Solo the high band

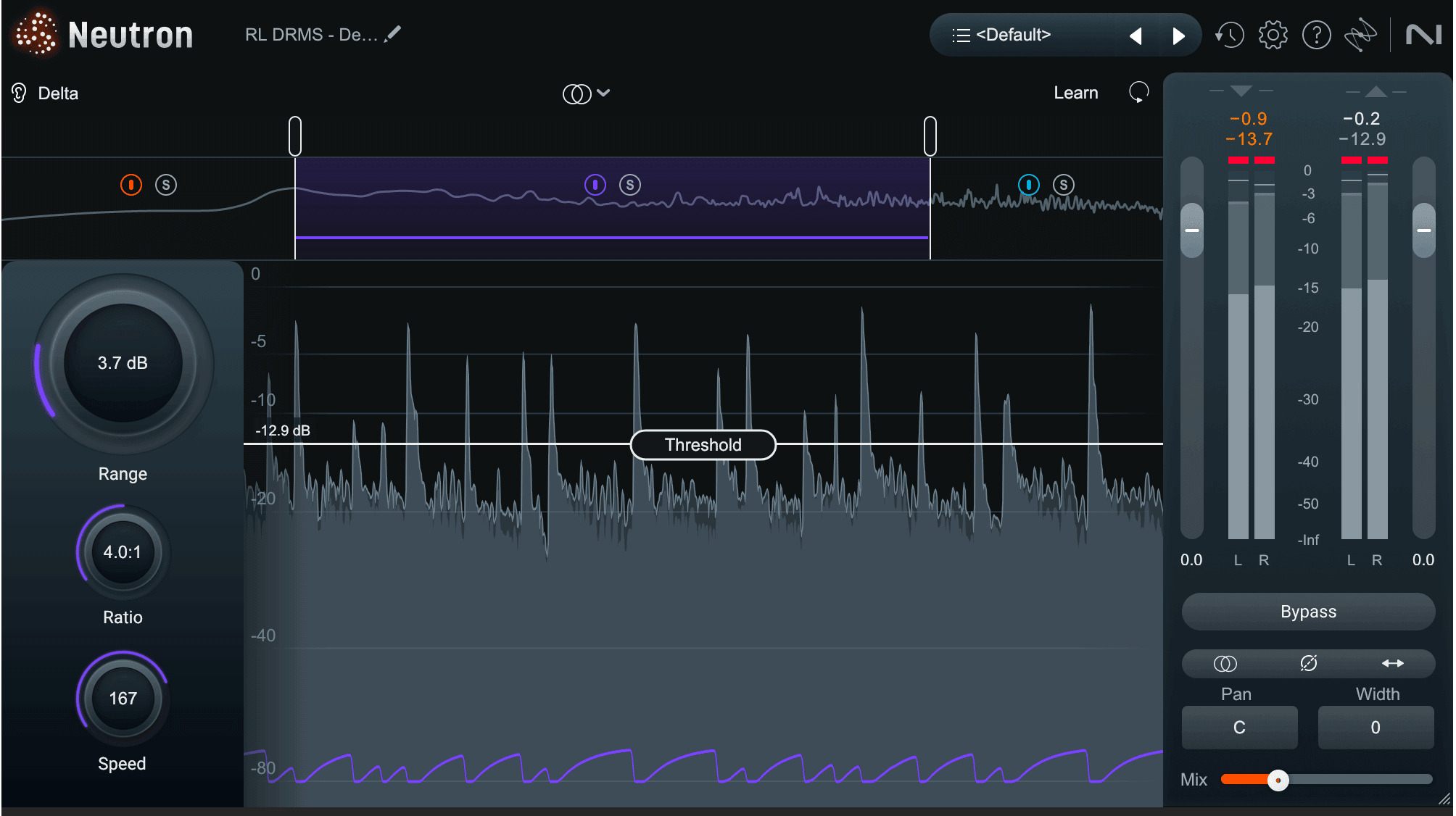tap(1064, 185)
